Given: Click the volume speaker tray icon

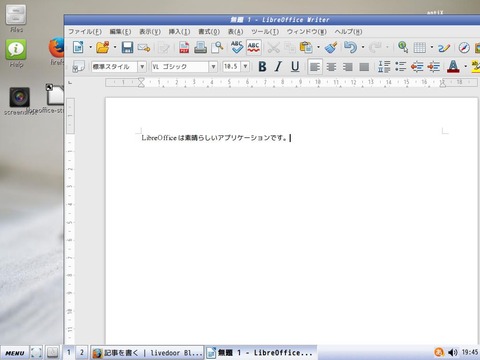Looking at the screenshot, I should click(x=452, y=352).
